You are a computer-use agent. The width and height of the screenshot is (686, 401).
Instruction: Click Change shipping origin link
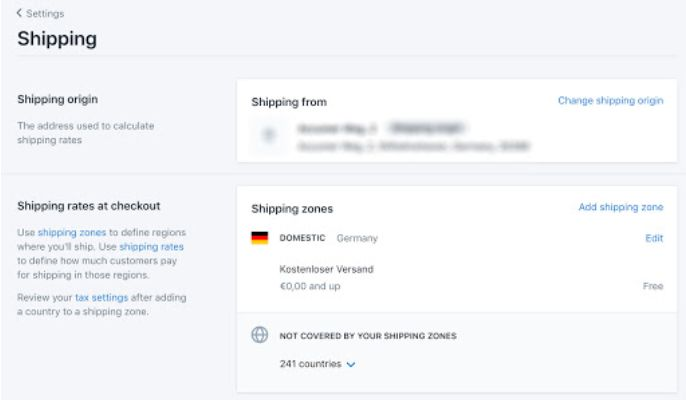click(610, 101)
